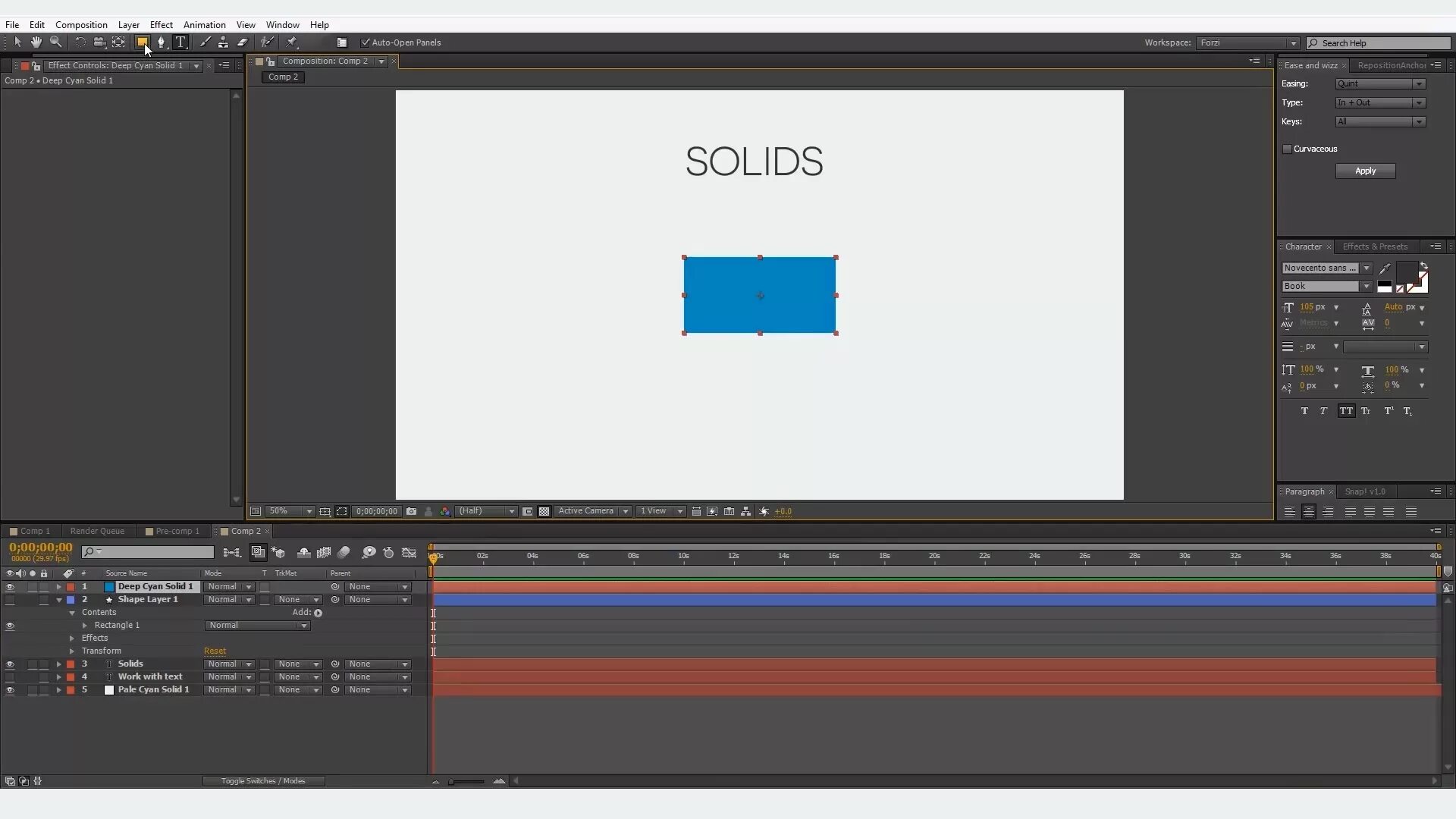Open the Animation menu
1456x819 pixels.
[x=204, y=25]
